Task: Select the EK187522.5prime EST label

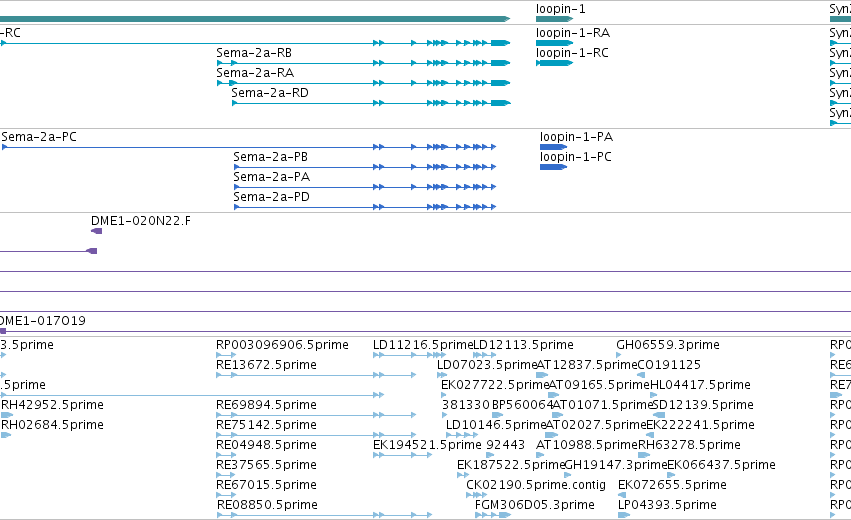Action: [x=511, y=465]
